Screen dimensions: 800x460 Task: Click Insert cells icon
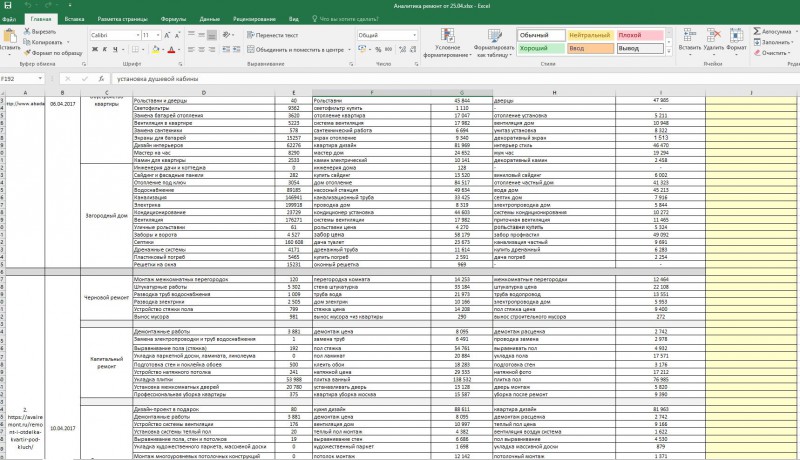(689, 35)
